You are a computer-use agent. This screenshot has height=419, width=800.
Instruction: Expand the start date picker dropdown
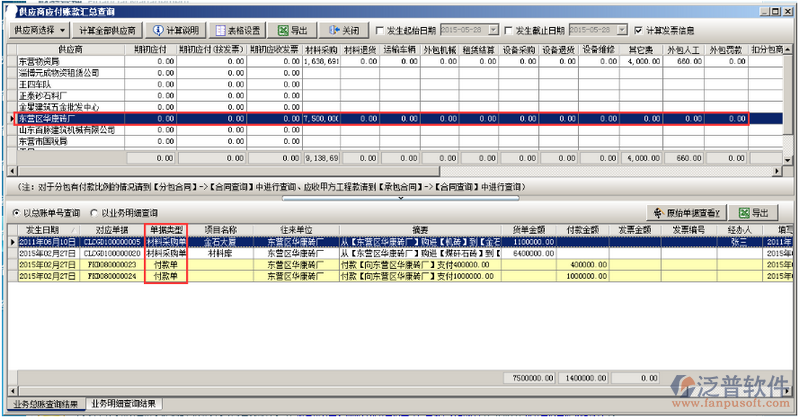coord(493,31)
